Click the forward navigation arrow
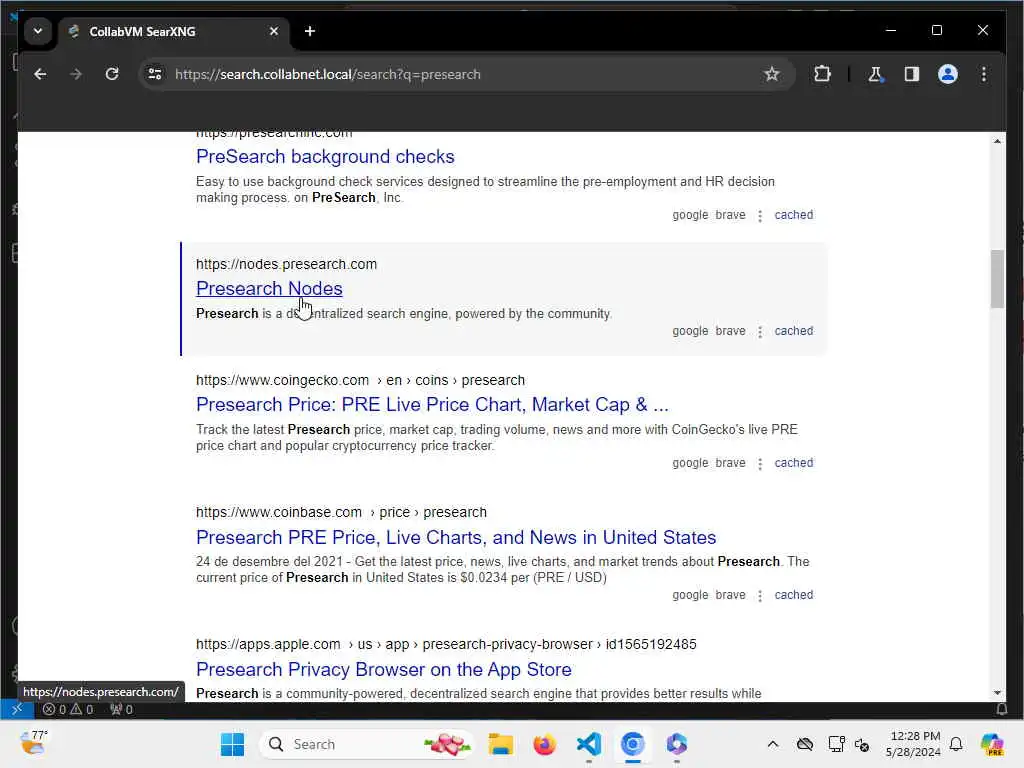The image size is (1024, 768). (x=76, y=74)
